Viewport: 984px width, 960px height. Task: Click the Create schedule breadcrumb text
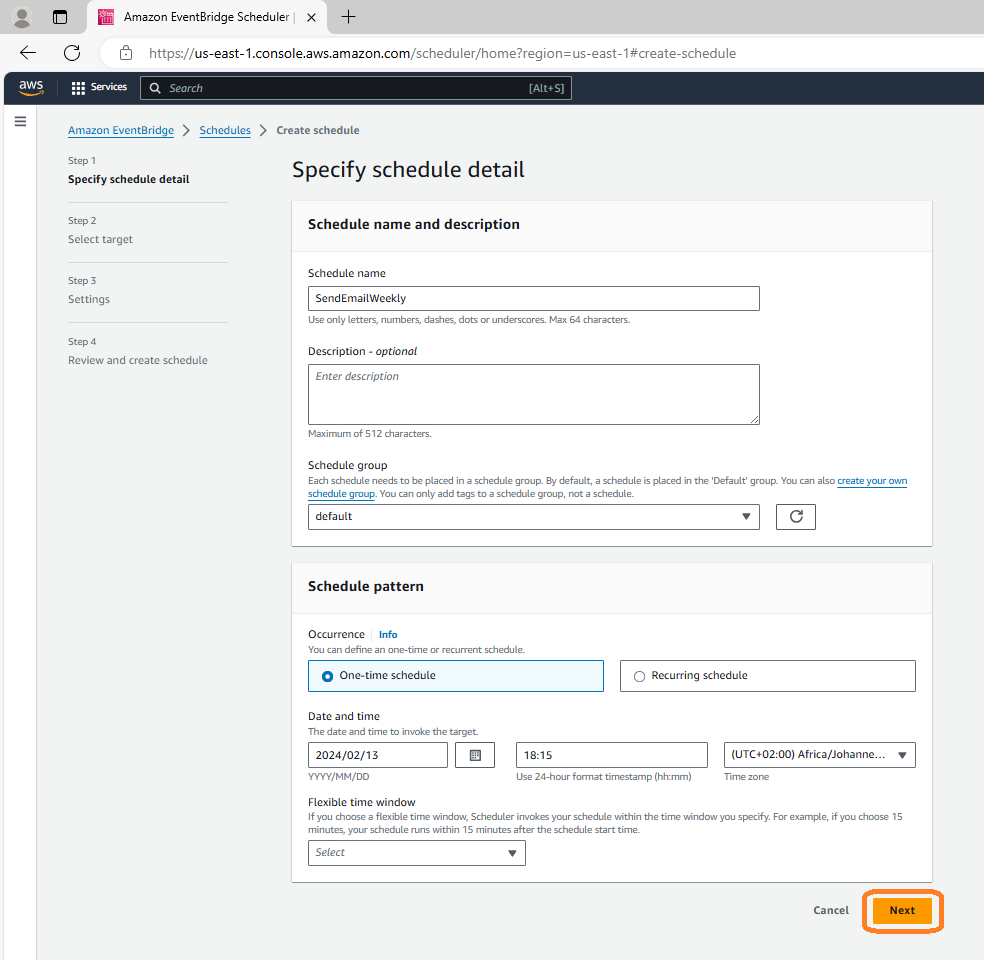pos(318,130)
